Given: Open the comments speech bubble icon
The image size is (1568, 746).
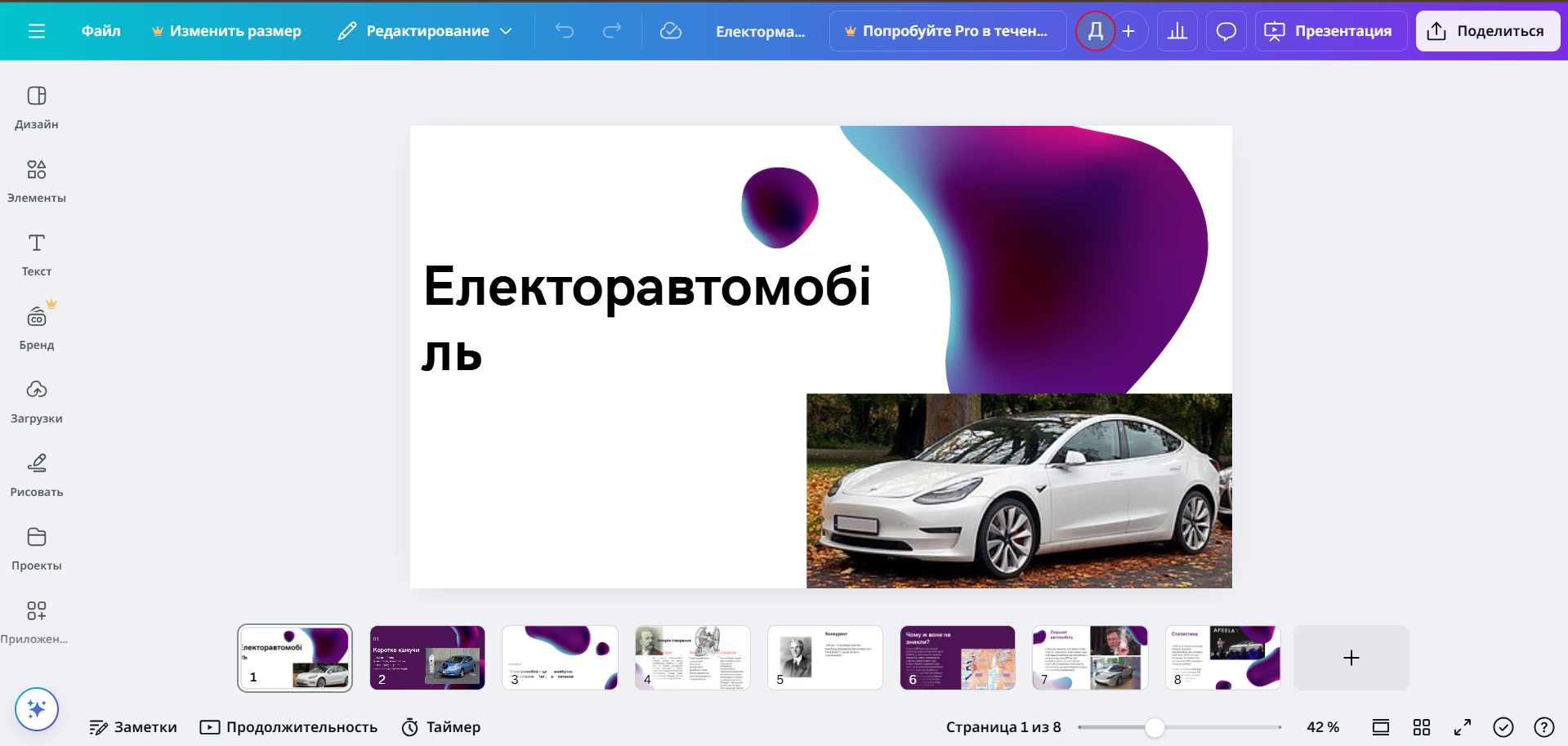Looking at the screenshot, I should pyautogui.click(x=1226, y=31).
